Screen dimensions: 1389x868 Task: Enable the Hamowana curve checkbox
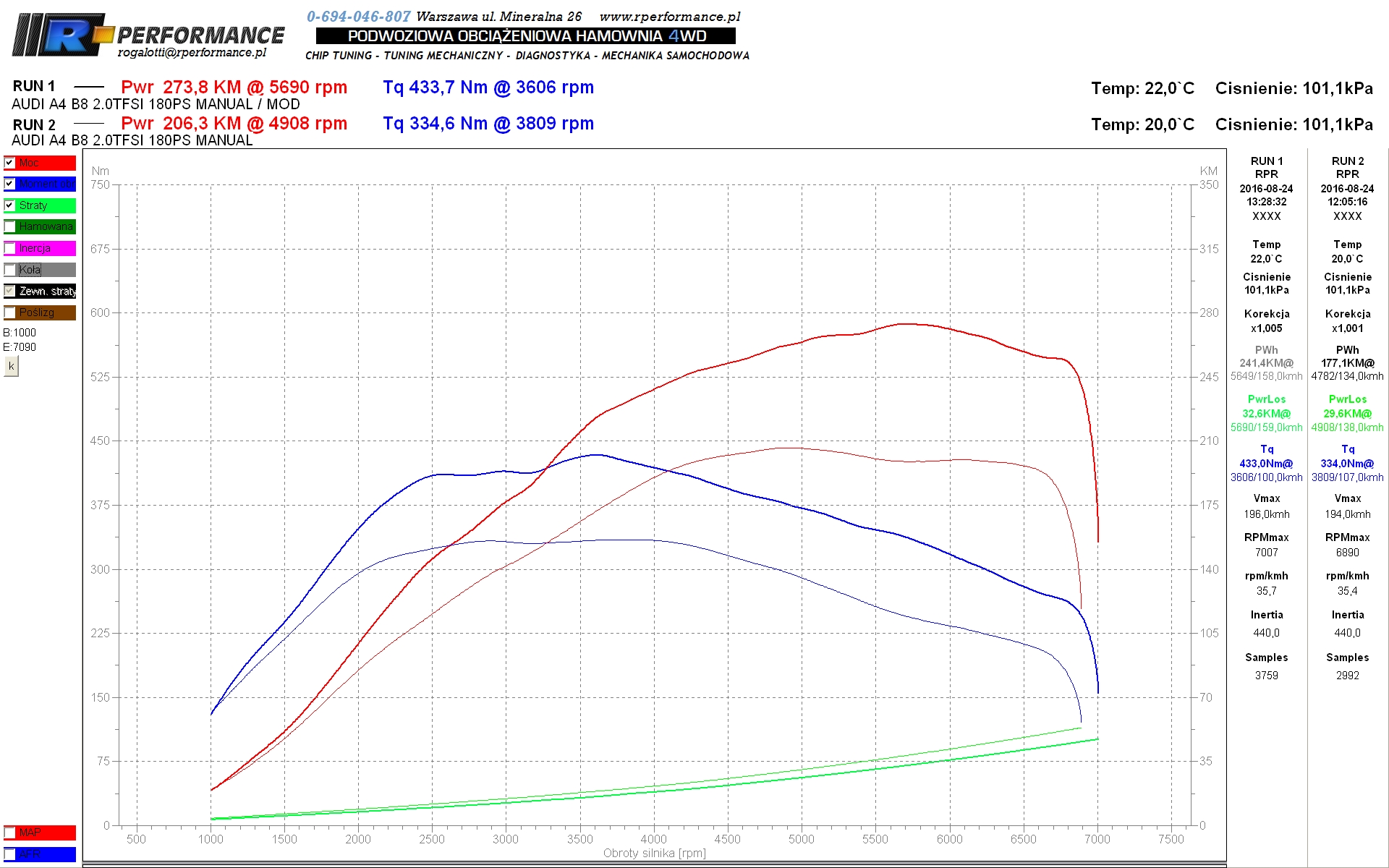[x=9, y=226]
